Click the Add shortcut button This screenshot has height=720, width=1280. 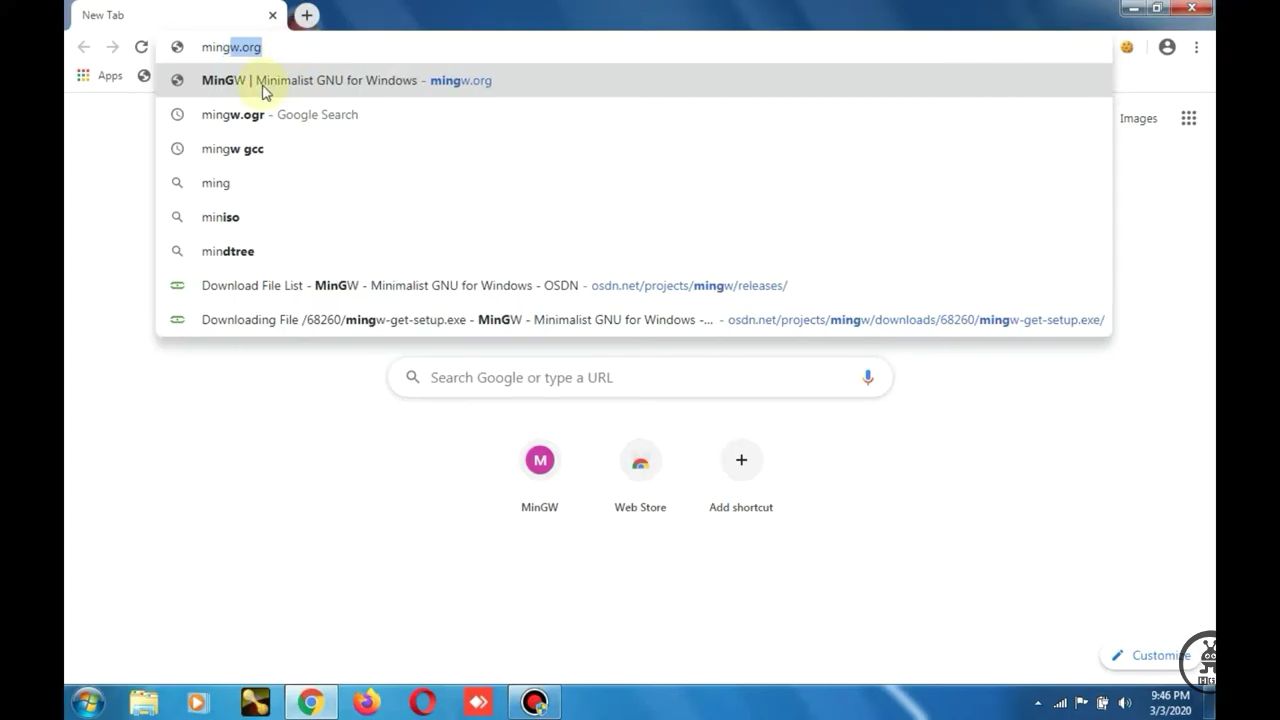(741, 478)
